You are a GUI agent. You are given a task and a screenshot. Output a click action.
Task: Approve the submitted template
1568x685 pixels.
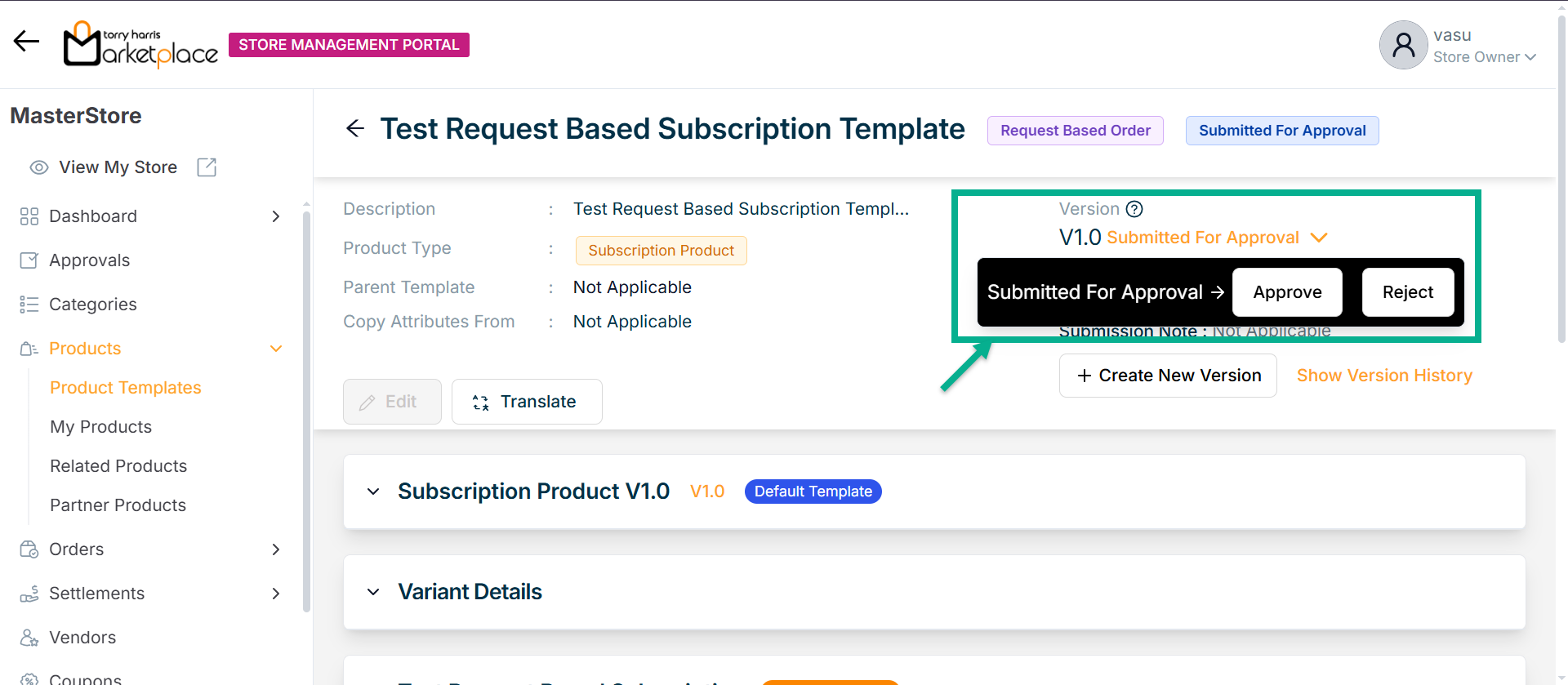click(1286, 292)
